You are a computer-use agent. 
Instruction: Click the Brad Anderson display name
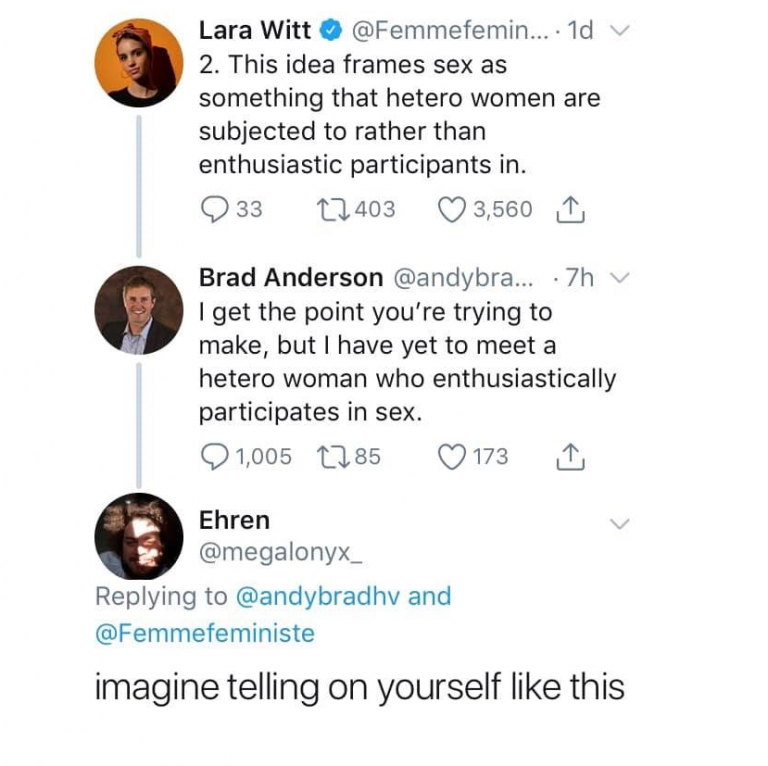290,277
